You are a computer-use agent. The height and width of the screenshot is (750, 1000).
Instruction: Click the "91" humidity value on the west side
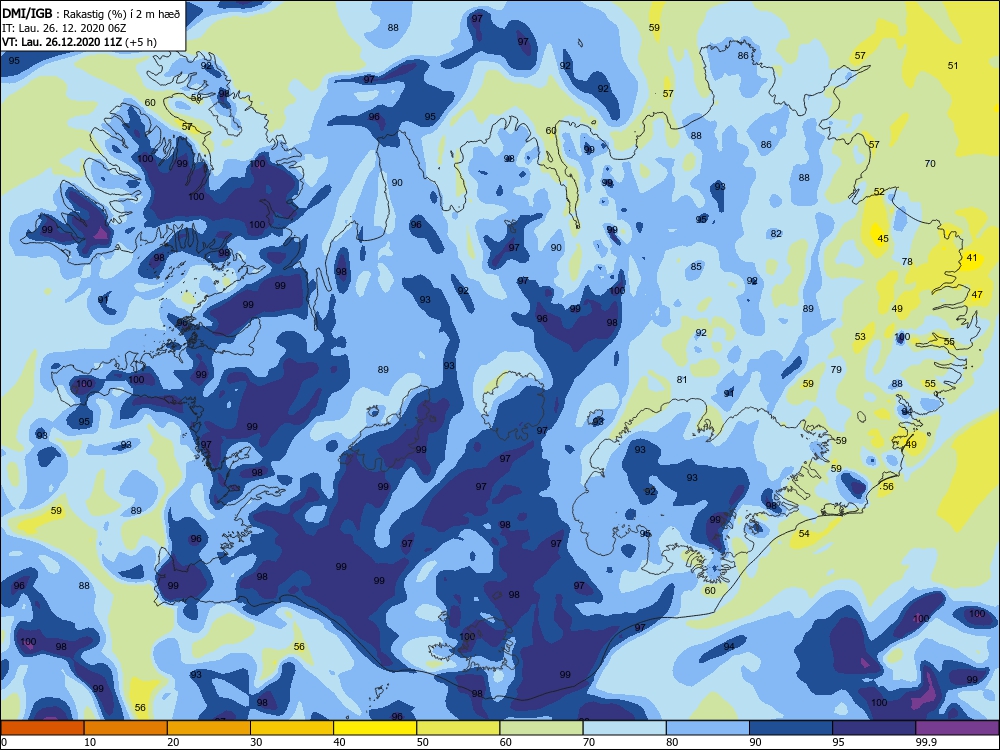click(x=103, y=300)
